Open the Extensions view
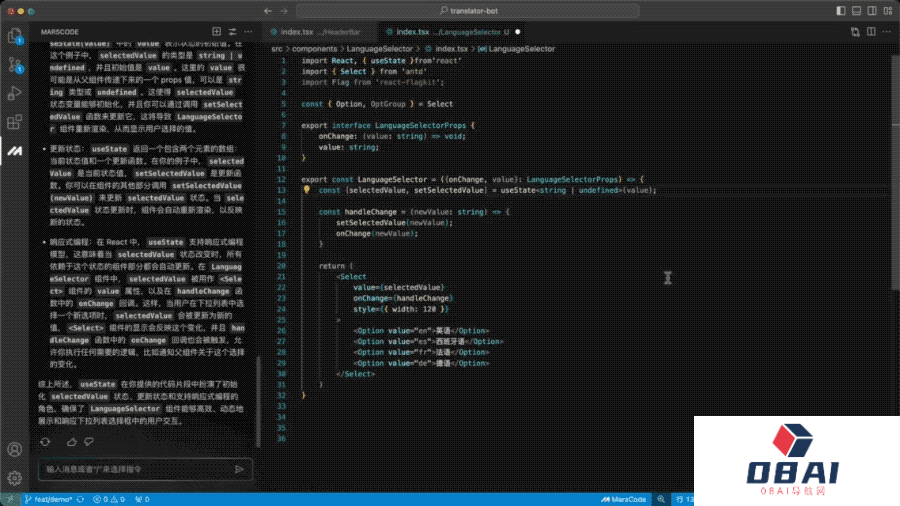This screenshot has width=900, height=506. coord(15,122)
